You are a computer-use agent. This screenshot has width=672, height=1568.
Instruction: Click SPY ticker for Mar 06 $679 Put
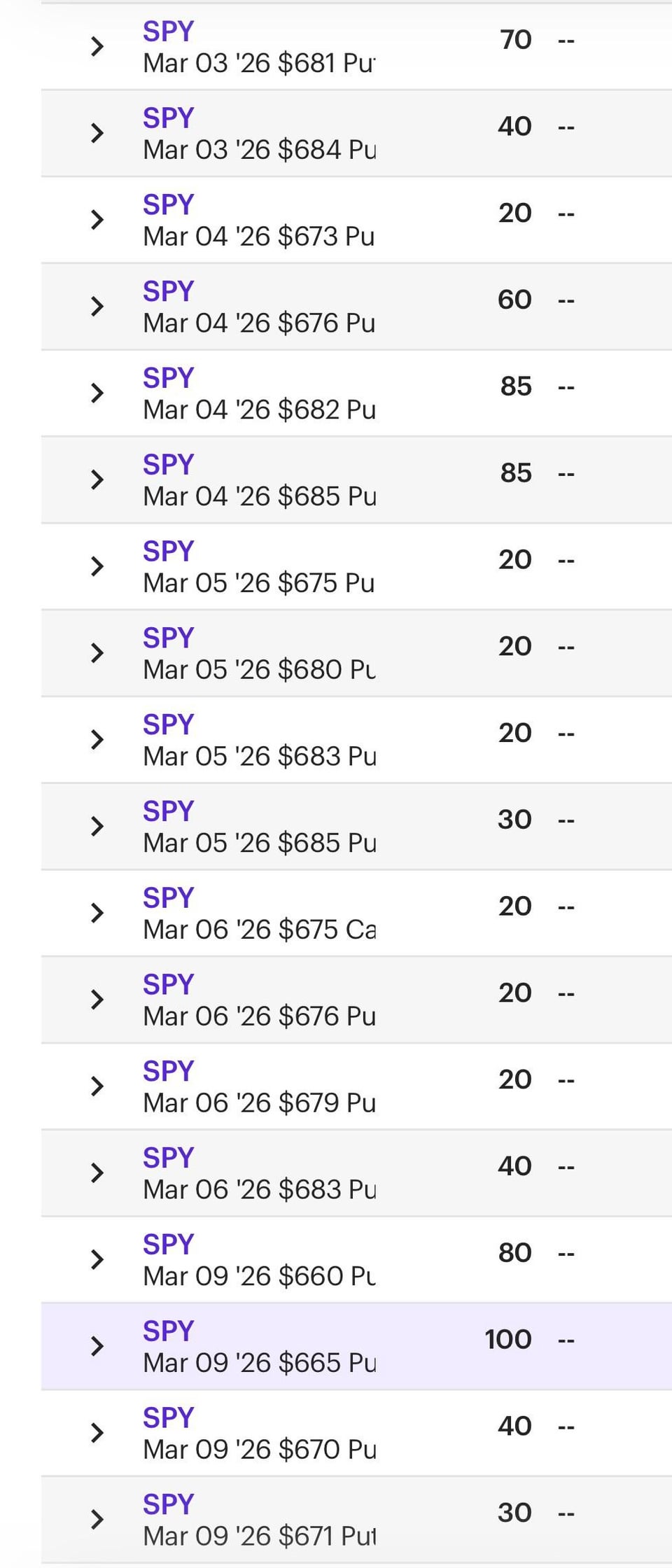click(168, 1072)
